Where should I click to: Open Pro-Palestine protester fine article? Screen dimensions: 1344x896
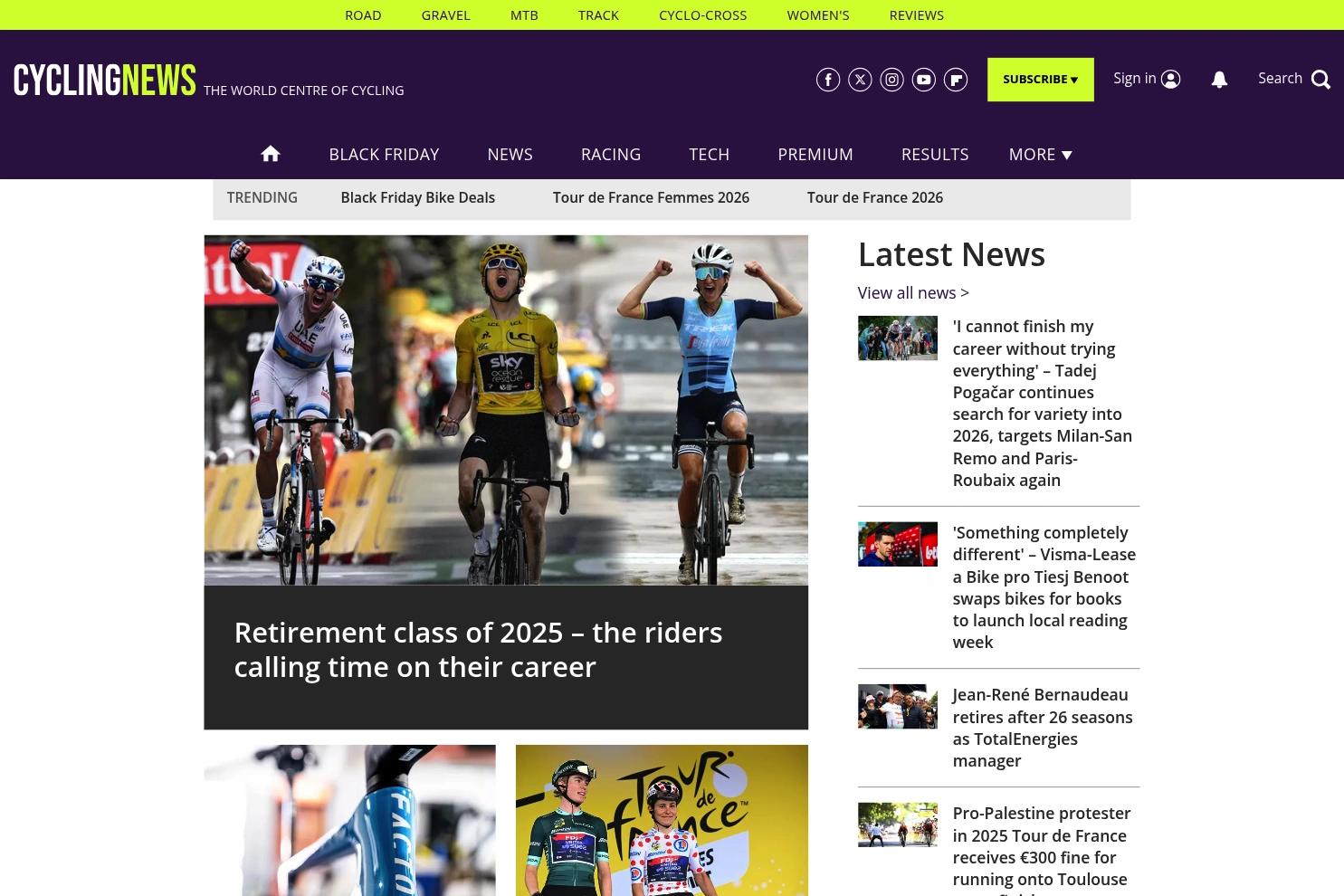pyautogui.click(x=1042, y=850)
